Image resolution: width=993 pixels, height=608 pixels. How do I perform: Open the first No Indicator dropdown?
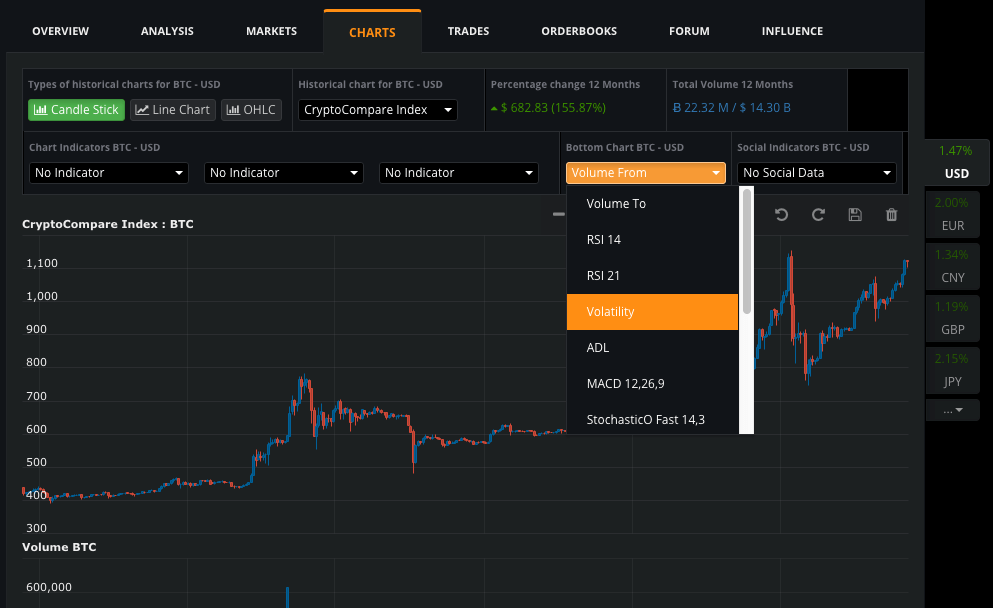[109, 173]
